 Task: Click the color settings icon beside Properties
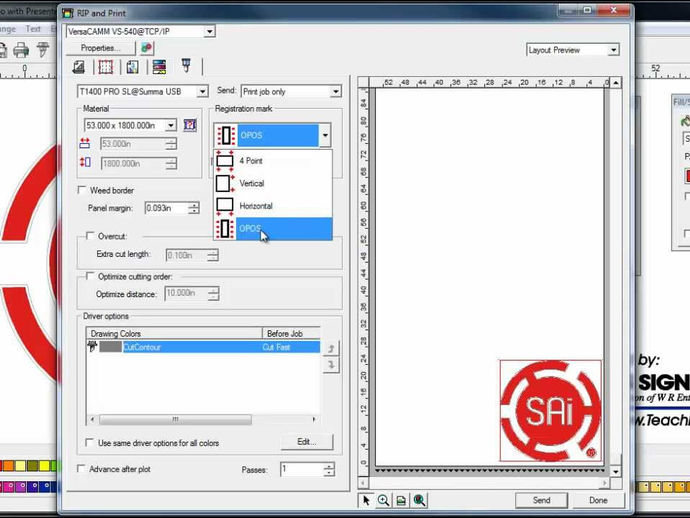(x=147, y=48)
